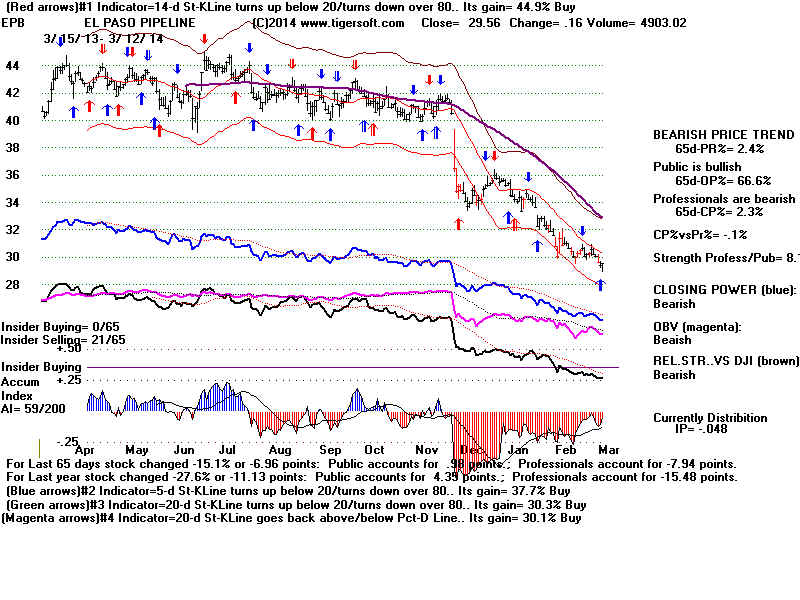
Task: Click the Strength Profess/Pub reading
Action: 727,258
